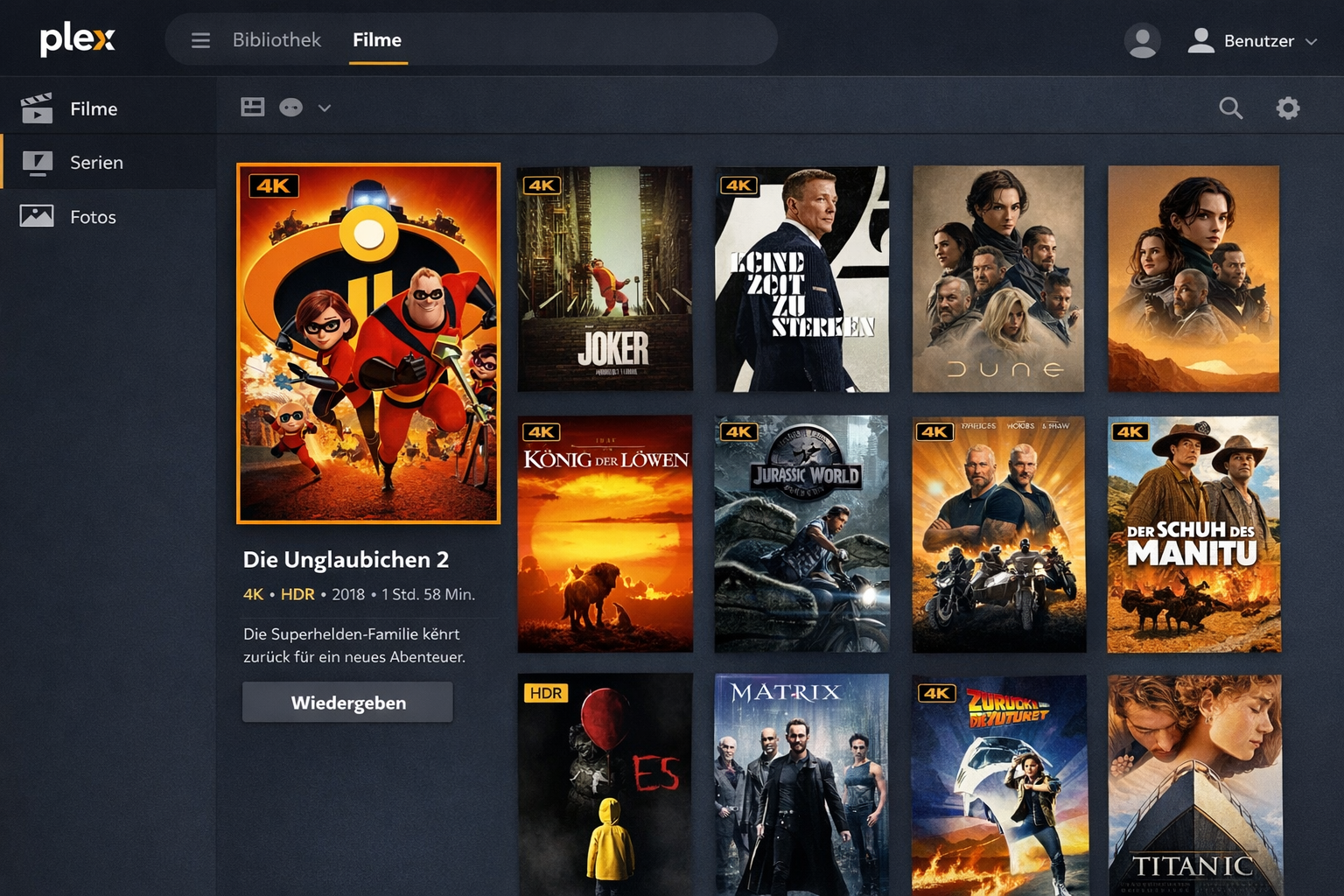The image size is (1344, 896).
Task: Select the Filme tab in the header
Action: click(377, 39)
